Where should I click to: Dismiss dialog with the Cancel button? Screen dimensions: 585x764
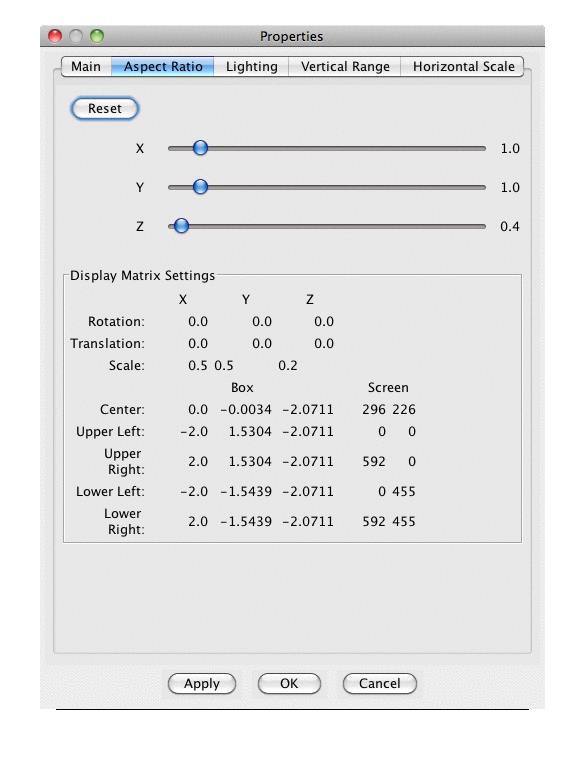379,684
